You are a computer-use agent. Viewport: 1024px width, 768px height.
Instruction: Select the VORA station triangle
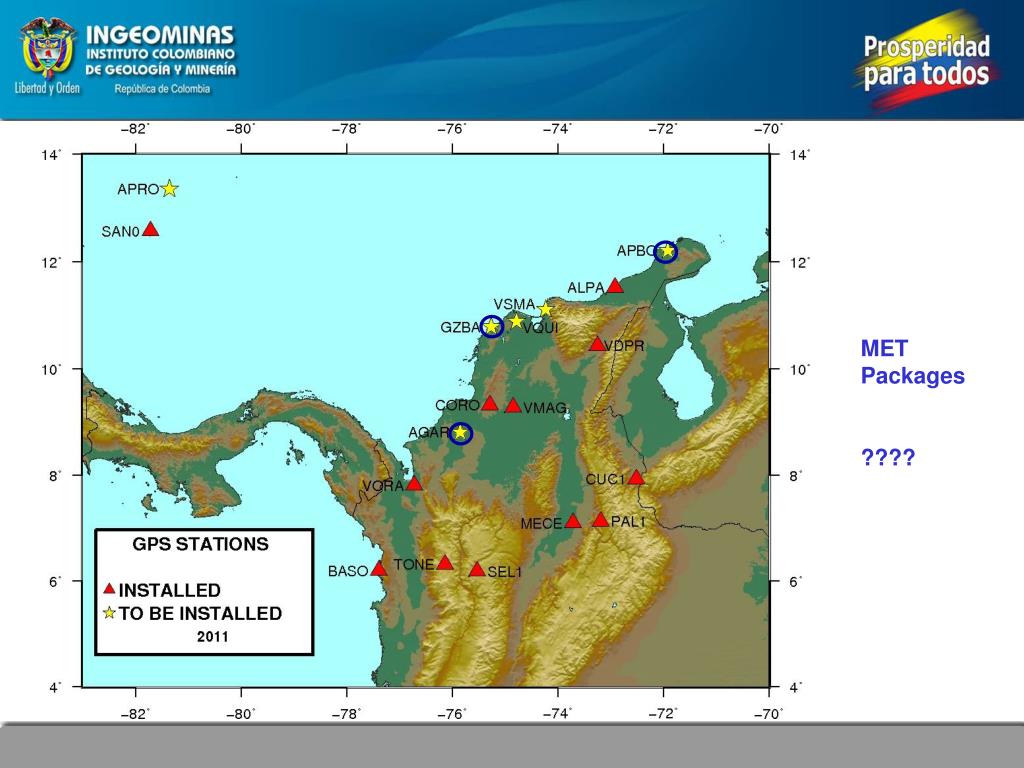(414, 484)
